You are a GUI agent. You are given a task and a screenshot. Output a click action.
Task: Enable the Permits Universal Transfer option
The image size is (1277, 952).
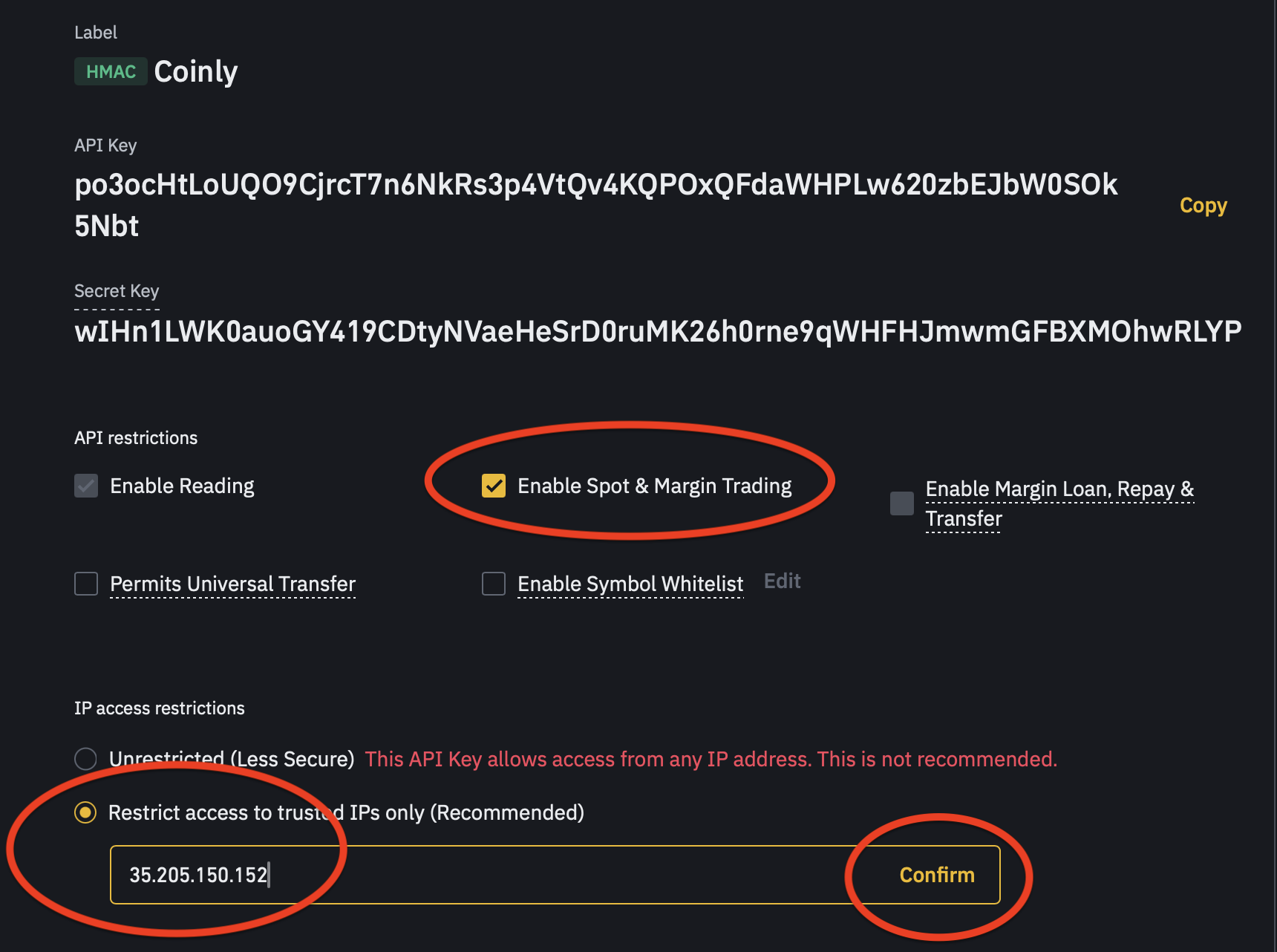pyautogui.click(x=85, y=584)
